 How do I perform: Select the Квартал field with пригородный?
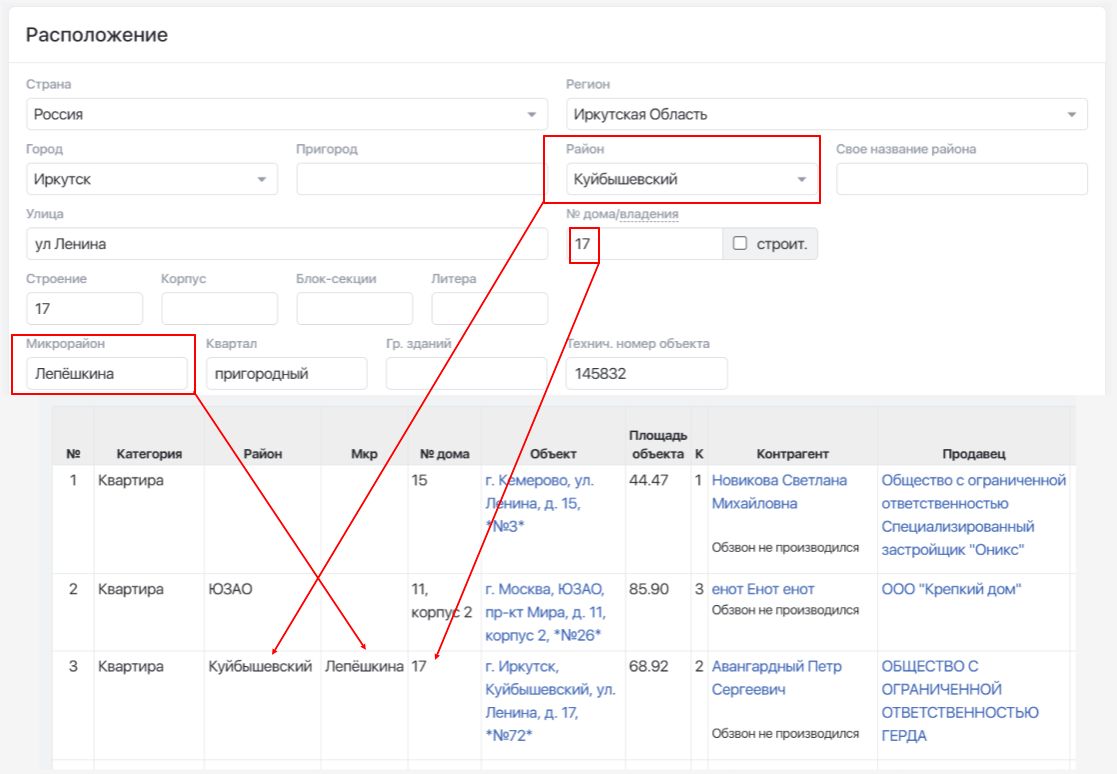click(x=286, y=373)
